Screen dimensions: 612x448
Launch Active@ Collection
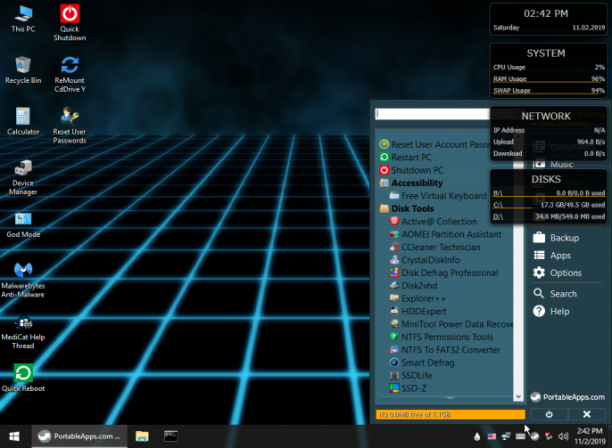(433, 222)
